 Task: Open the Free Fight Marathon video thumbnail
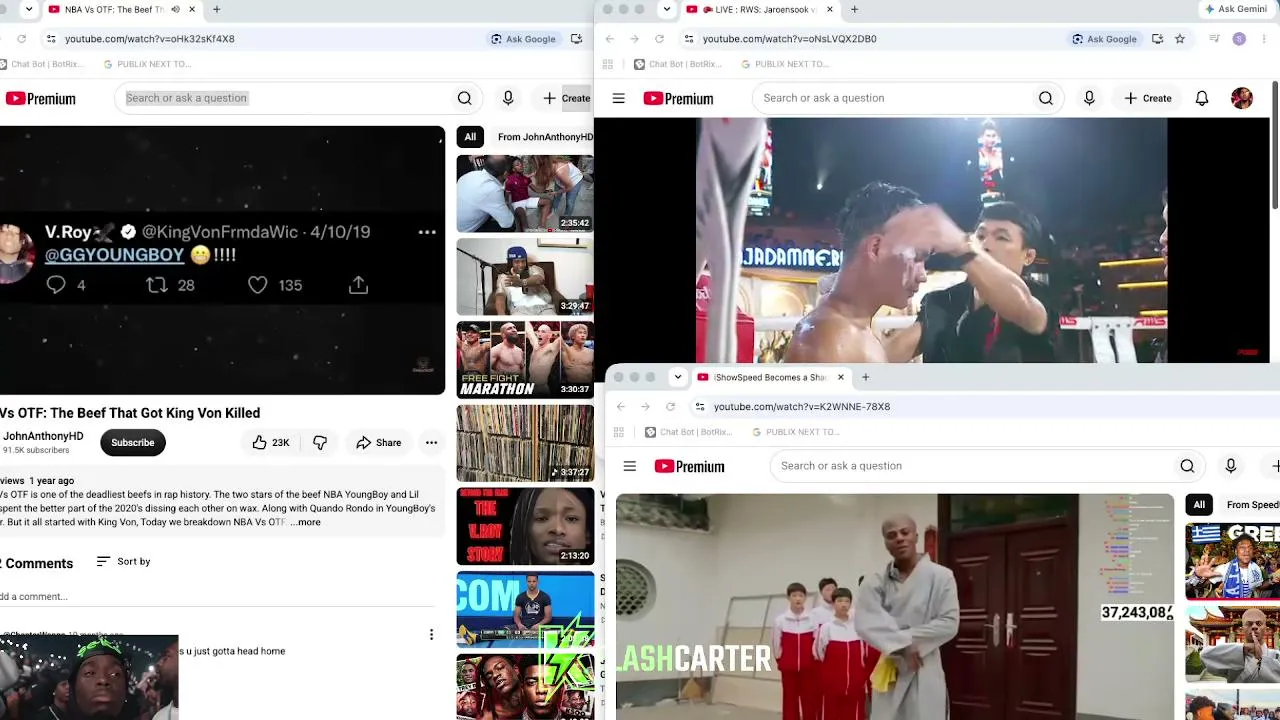pyautogui.click(x=525, y=360)
